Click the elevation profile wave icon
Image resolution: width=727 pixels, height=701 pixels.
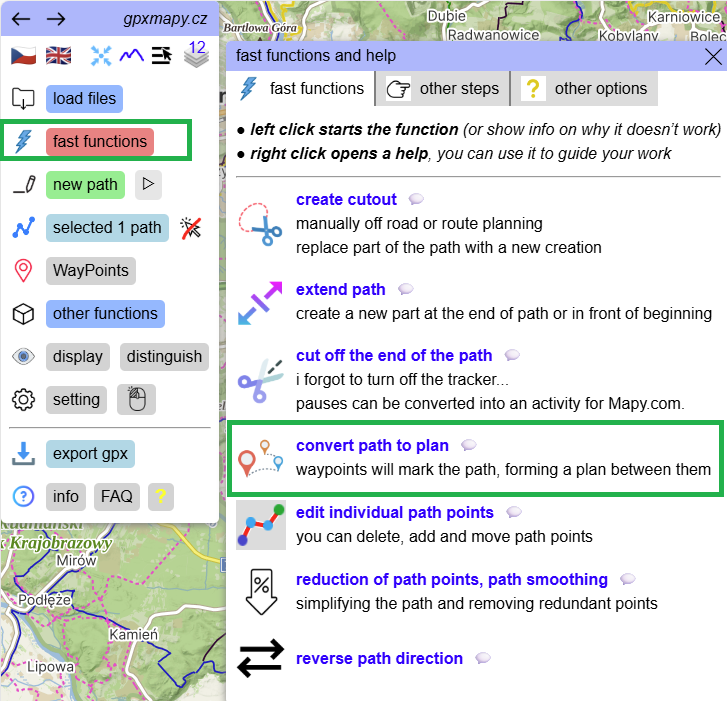(x=132, y=56)
